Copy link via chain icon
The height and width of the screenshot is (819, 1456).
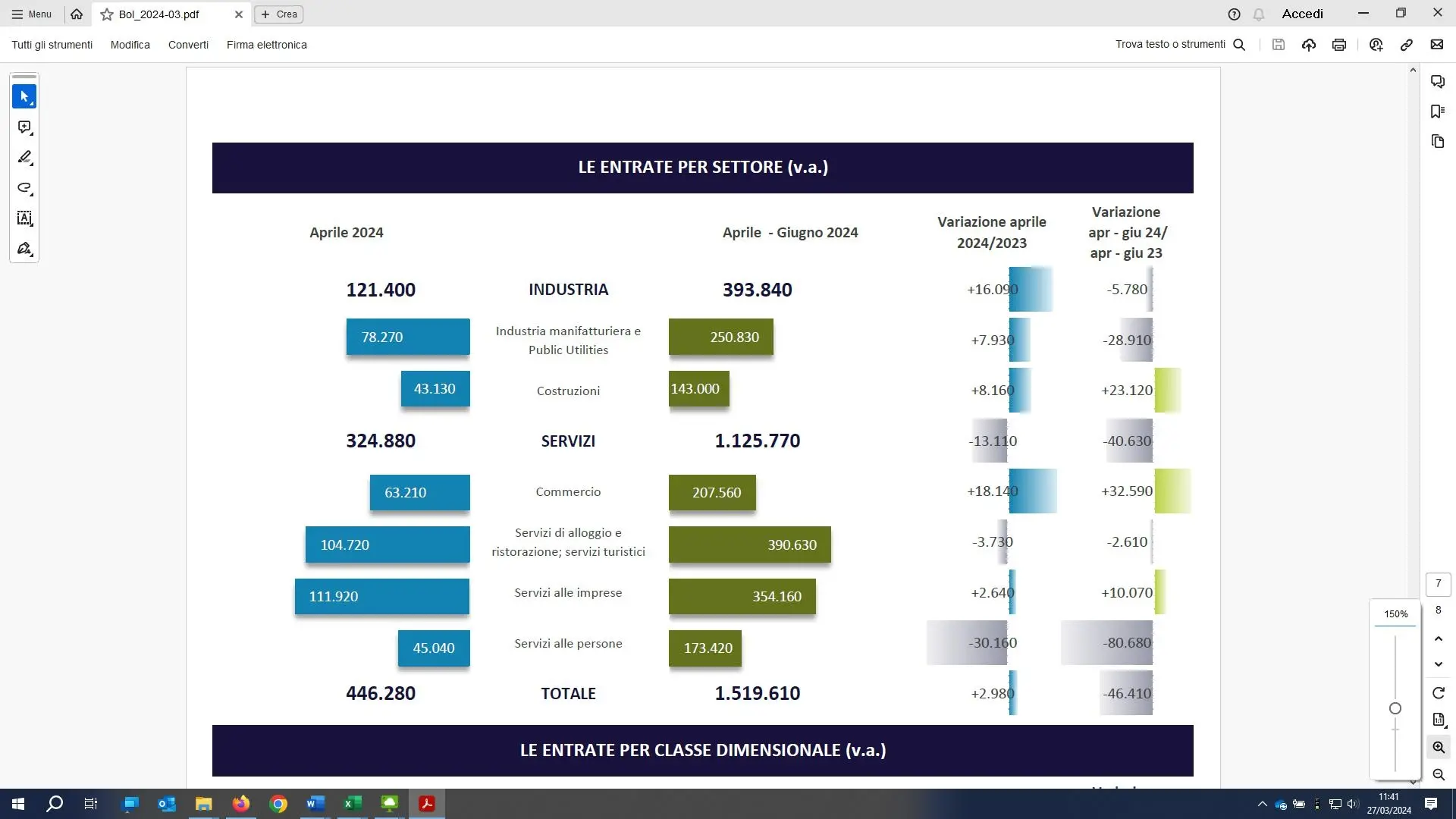pyautogui.click(x=1407, y=45)
